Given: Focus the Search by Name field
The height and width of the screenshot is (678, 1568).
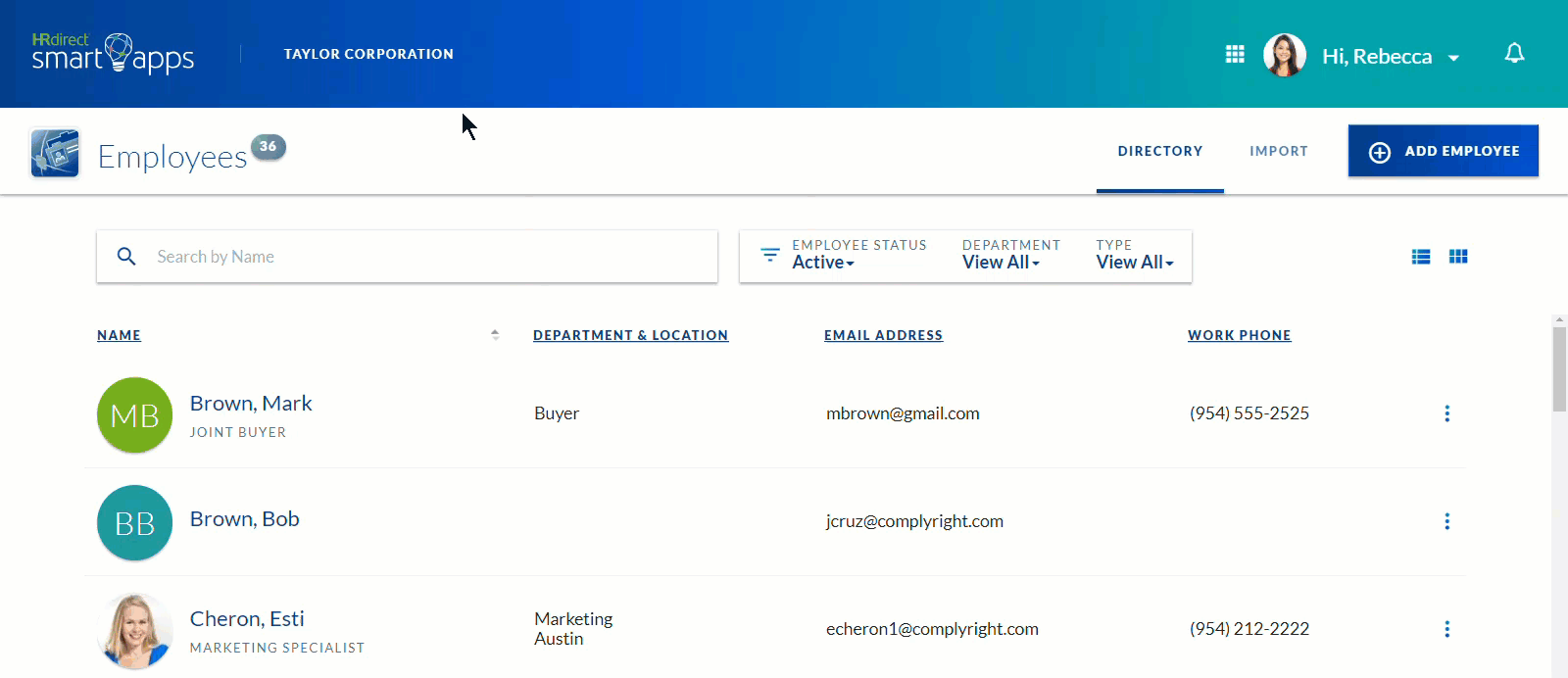Looking at the screenshot, I should (x=407, y=257).
